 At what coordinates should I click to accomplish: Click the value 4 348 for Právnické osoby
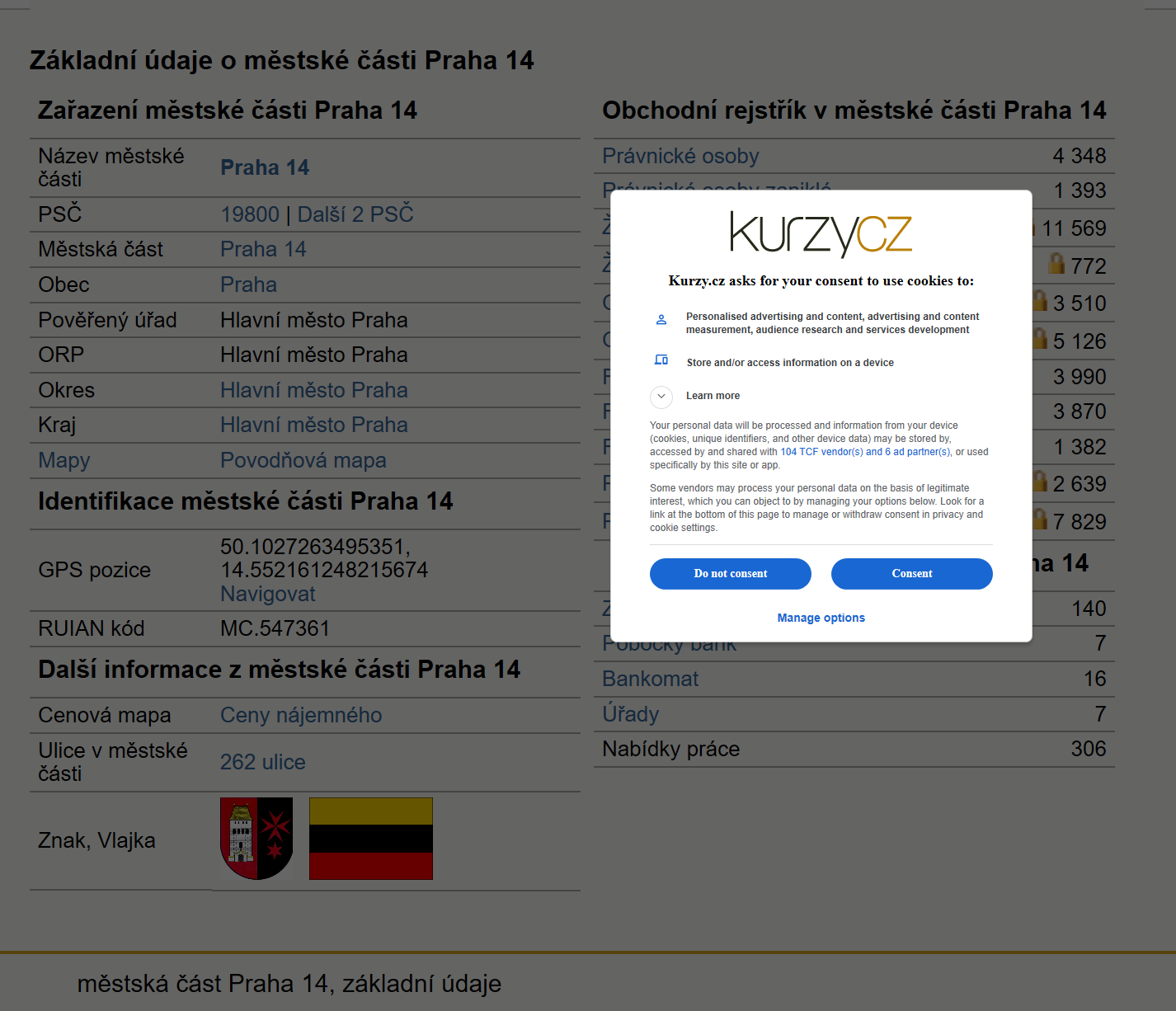[x=1080, y=156]
